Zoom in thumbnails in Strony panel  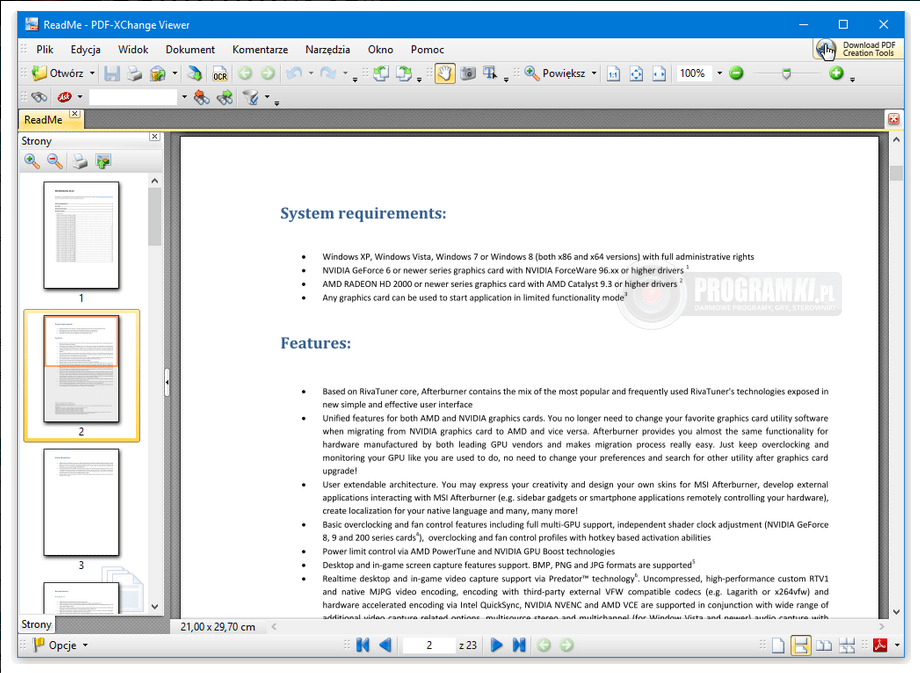click(x=32, y=161)
